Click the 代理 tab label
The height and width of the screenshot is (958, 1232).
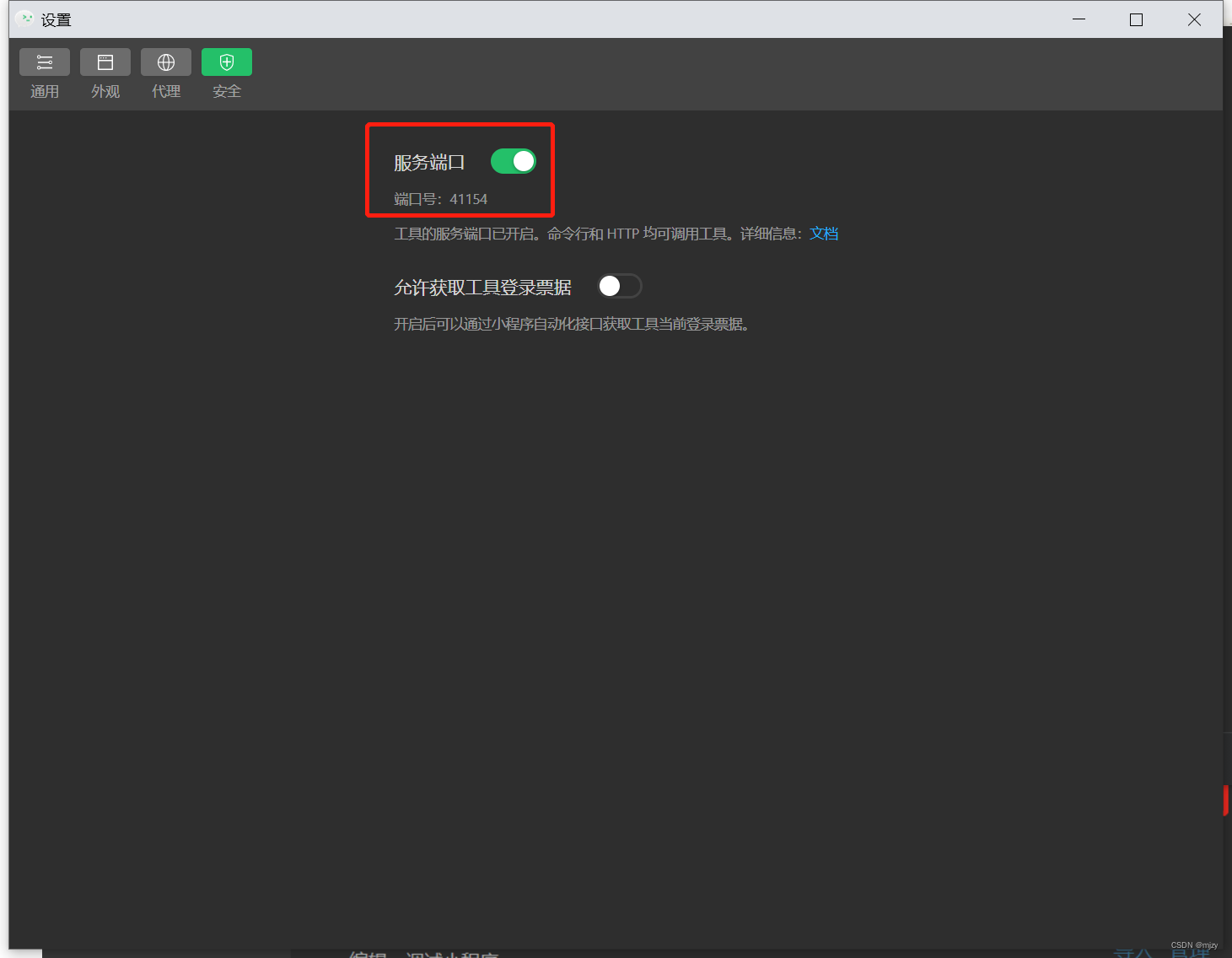166,91
